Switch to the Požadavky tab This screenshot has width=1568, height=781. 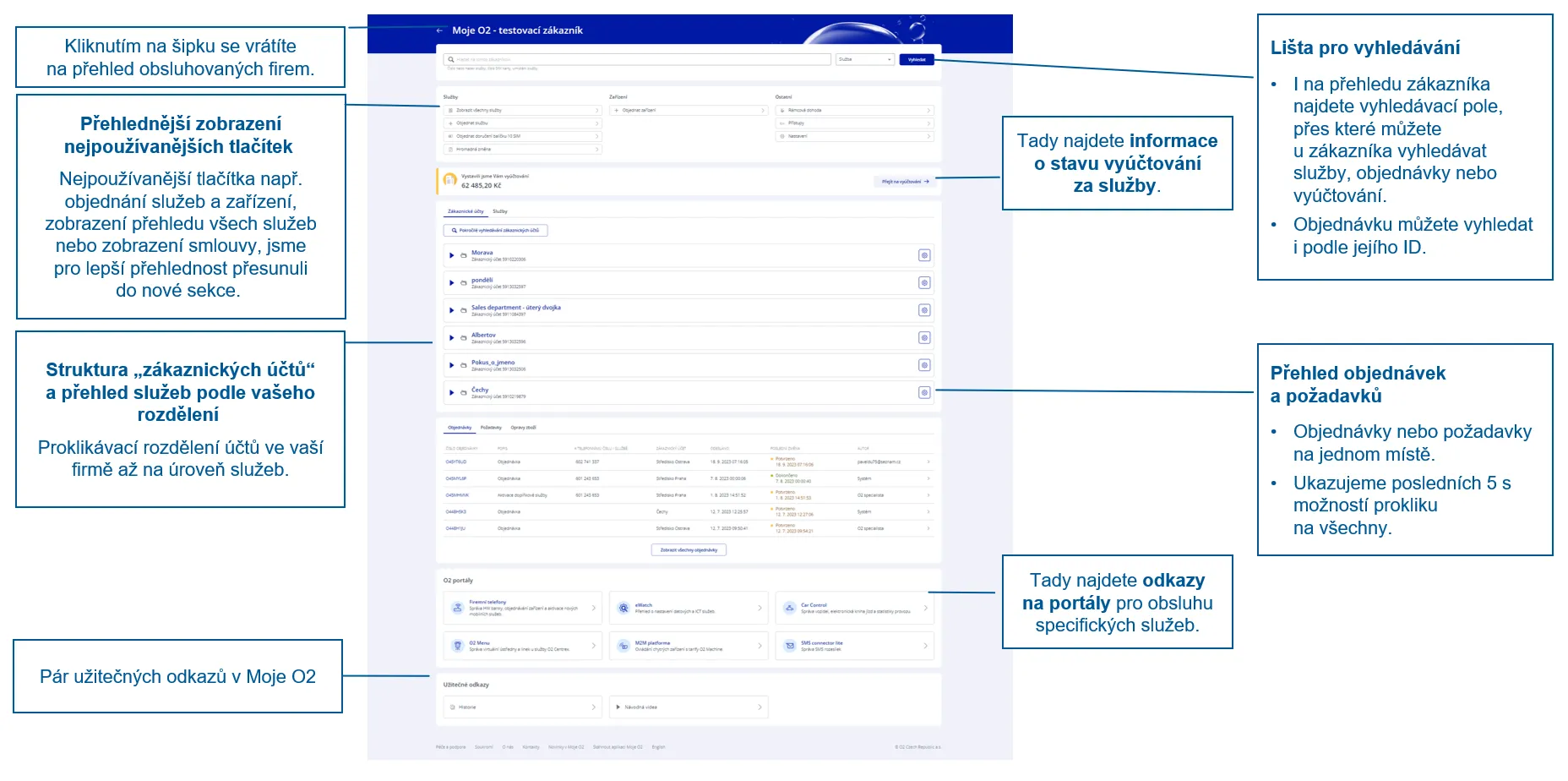(x=491, y=428)
